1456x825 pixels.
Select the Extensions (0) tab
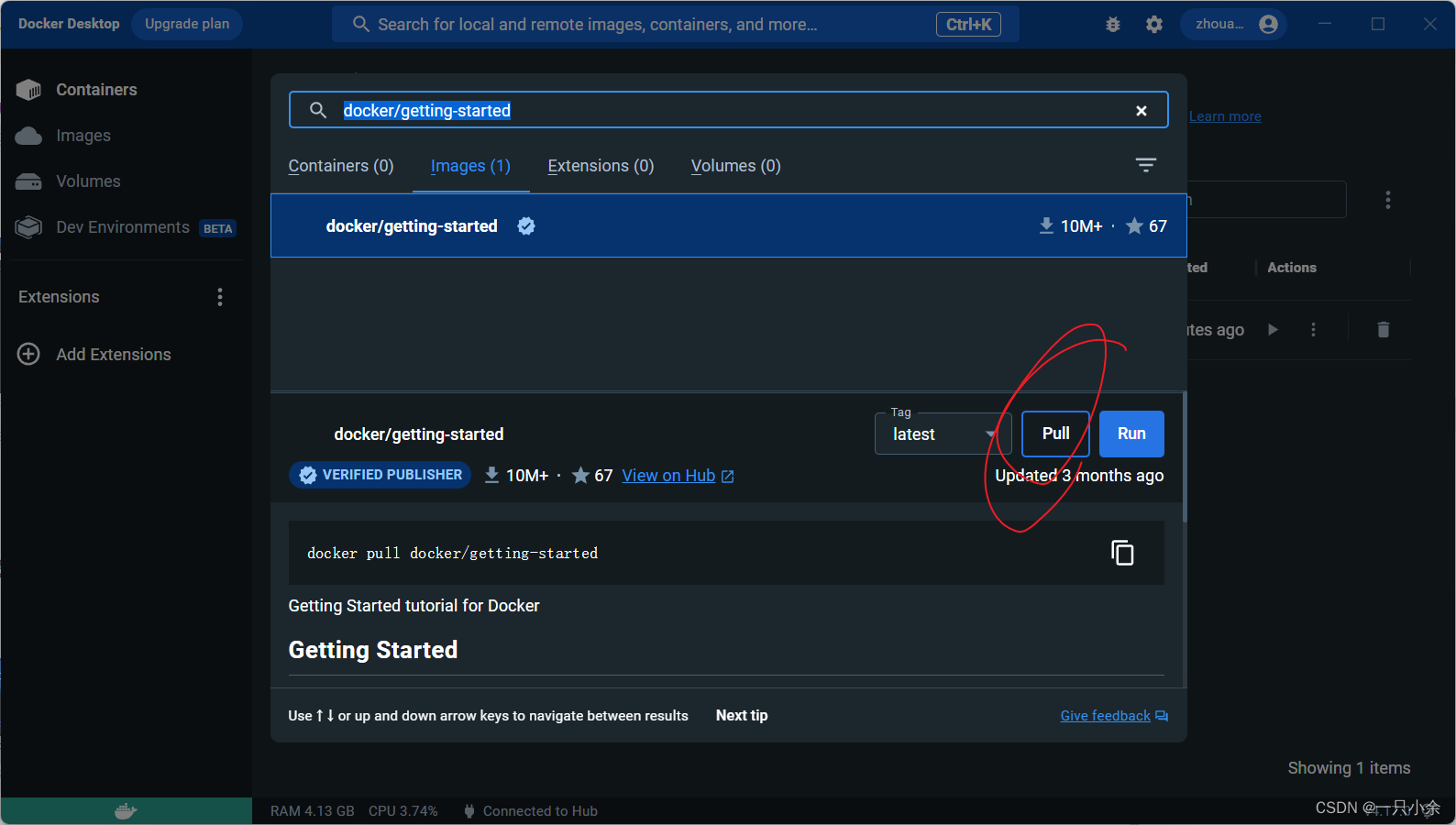(601, 166)
